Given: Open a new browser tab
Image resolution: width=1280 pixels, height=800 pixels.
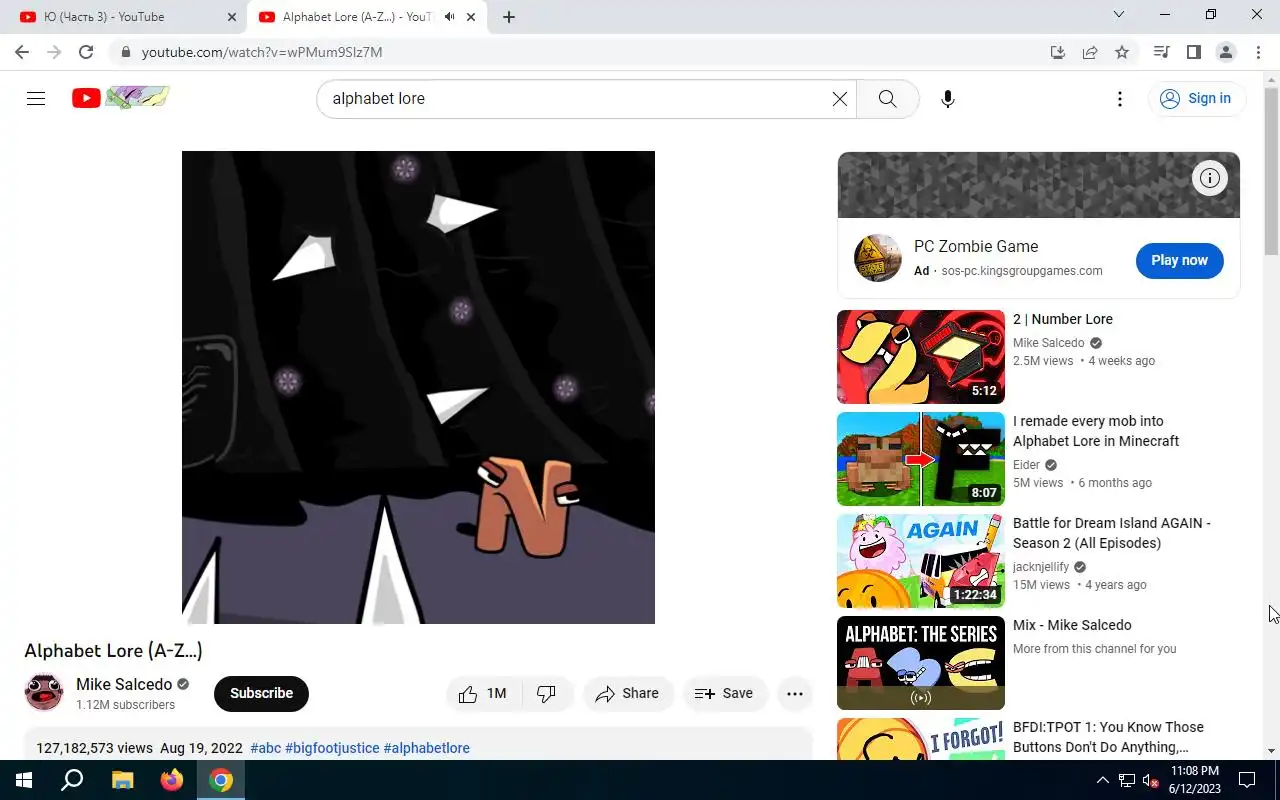Looking at the screenshot, I should [509, 17].
